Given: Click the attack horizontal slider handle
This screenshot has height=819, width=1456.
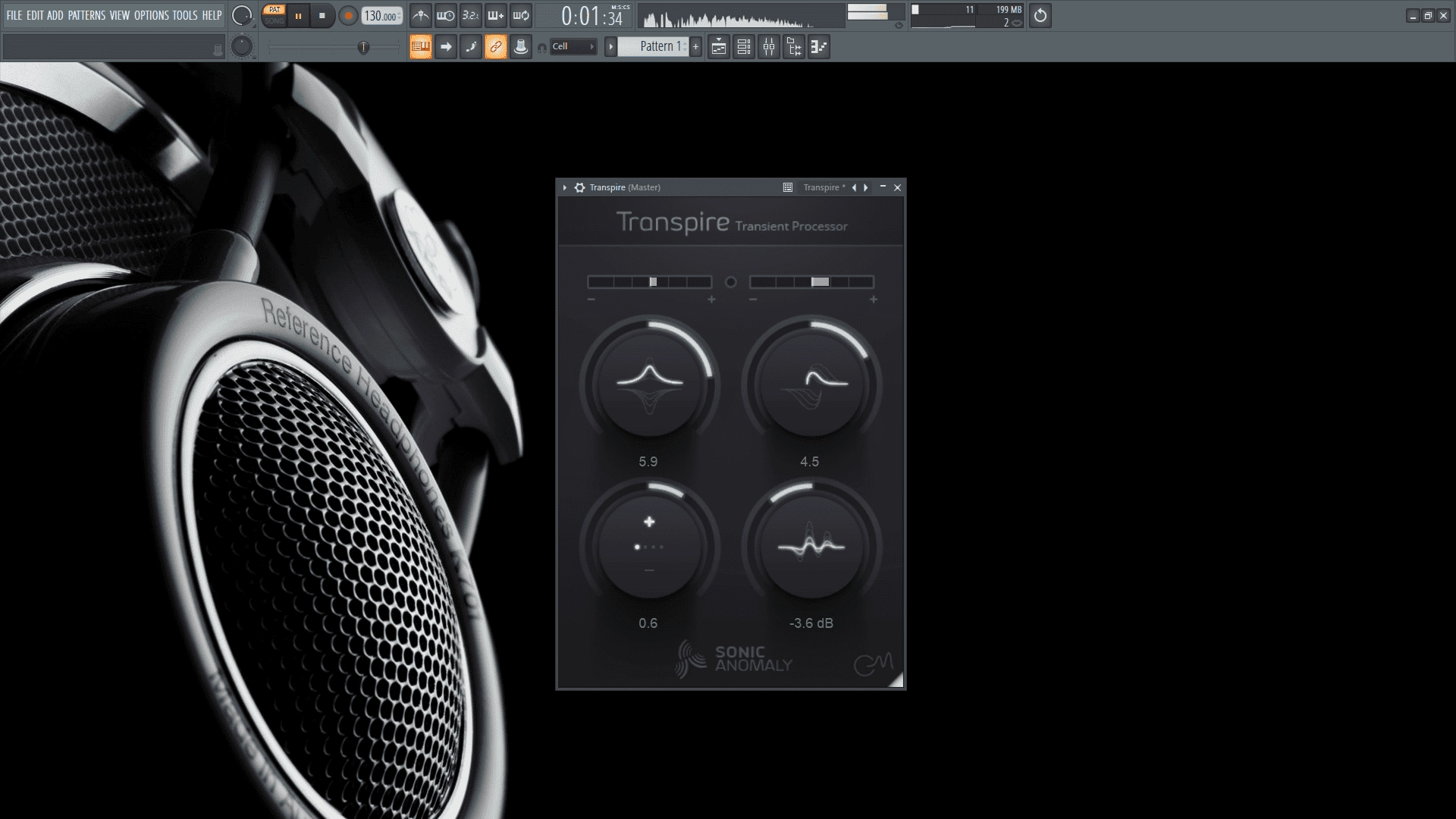Looking at the screenshot, I should [653, 282].
